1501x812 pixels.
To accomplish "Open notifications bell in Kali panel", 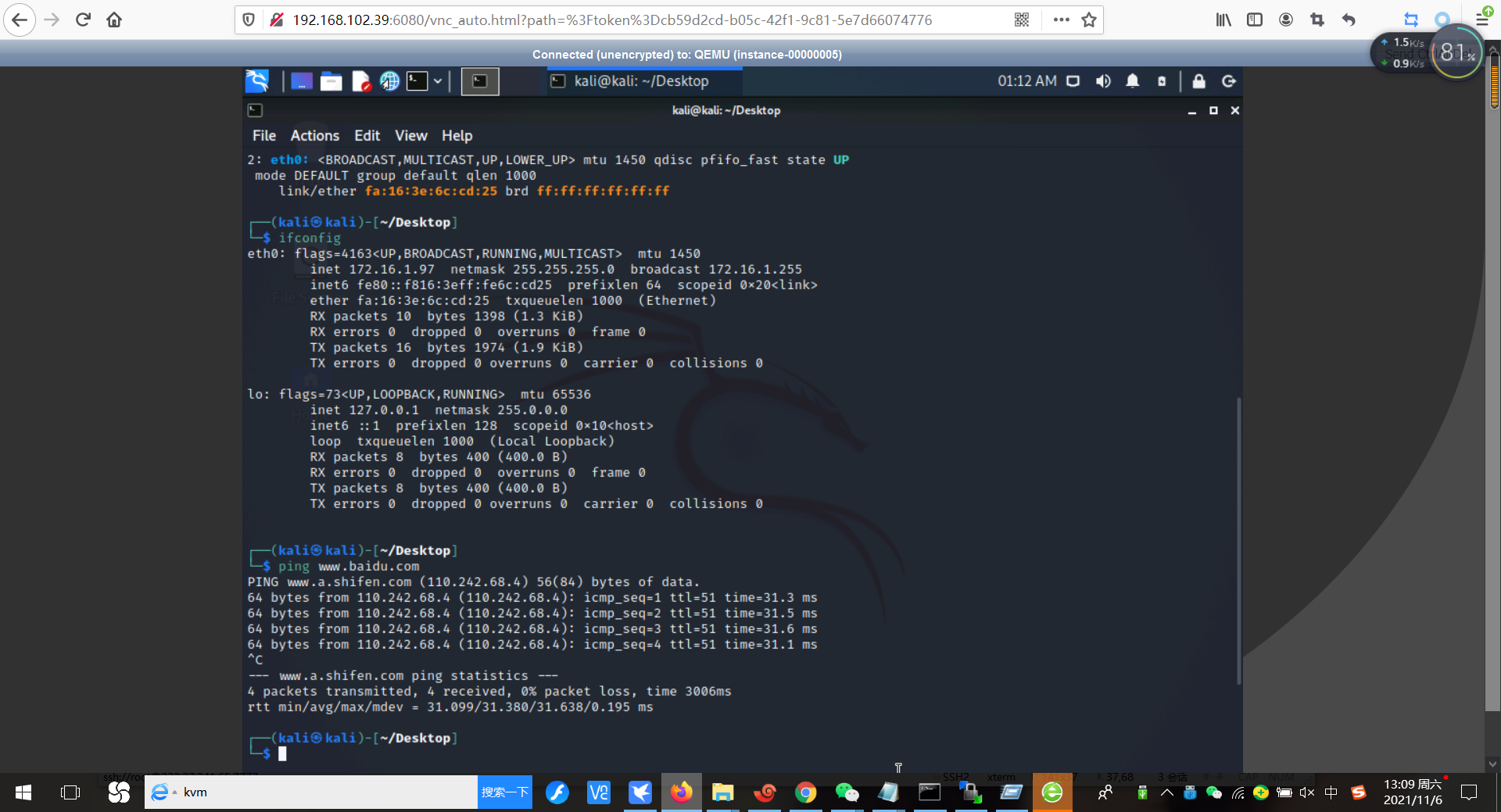I will tap(1133, 81).
